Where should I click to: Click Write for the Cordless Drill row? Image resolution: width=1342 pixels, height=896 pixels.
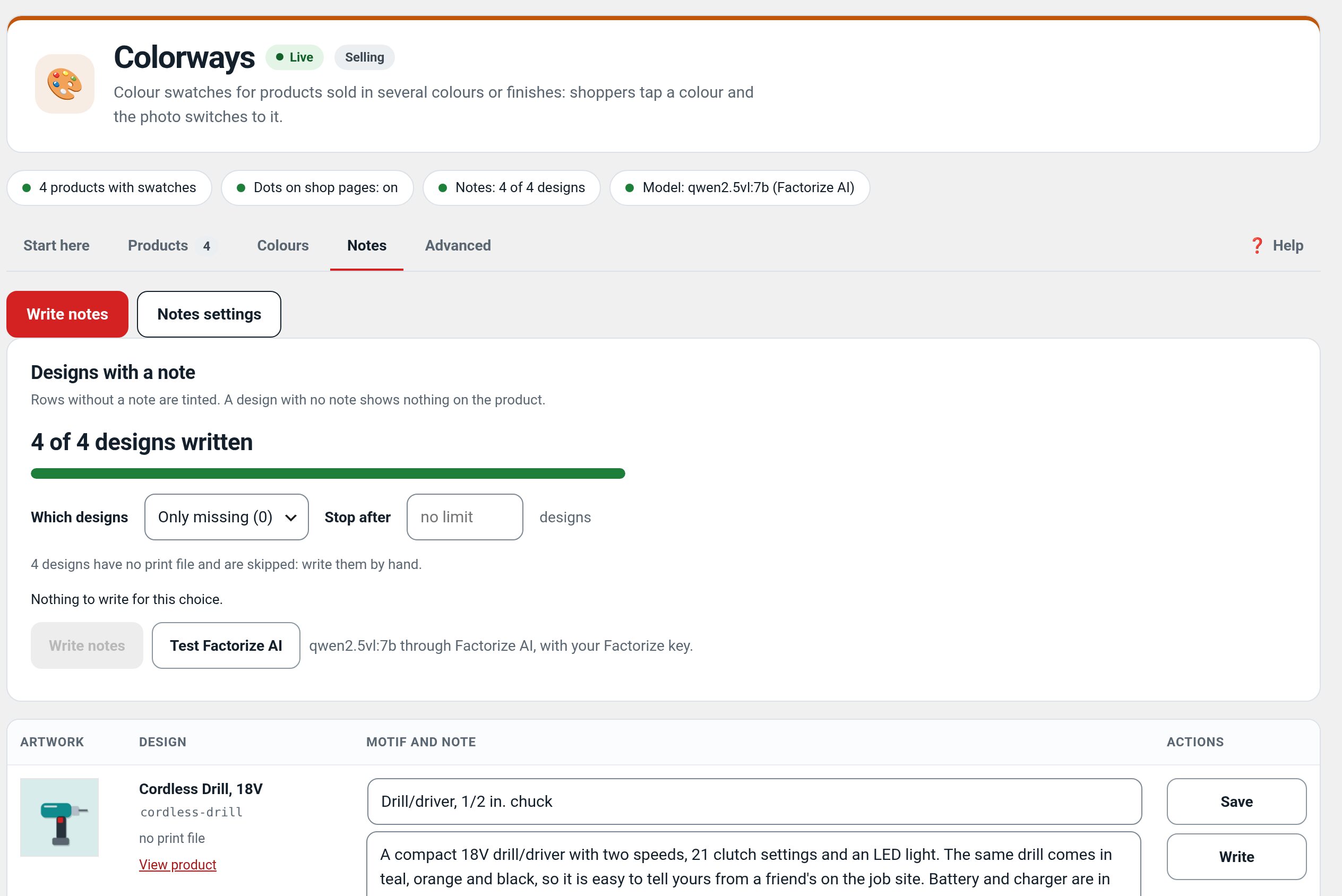[1236, 857]
